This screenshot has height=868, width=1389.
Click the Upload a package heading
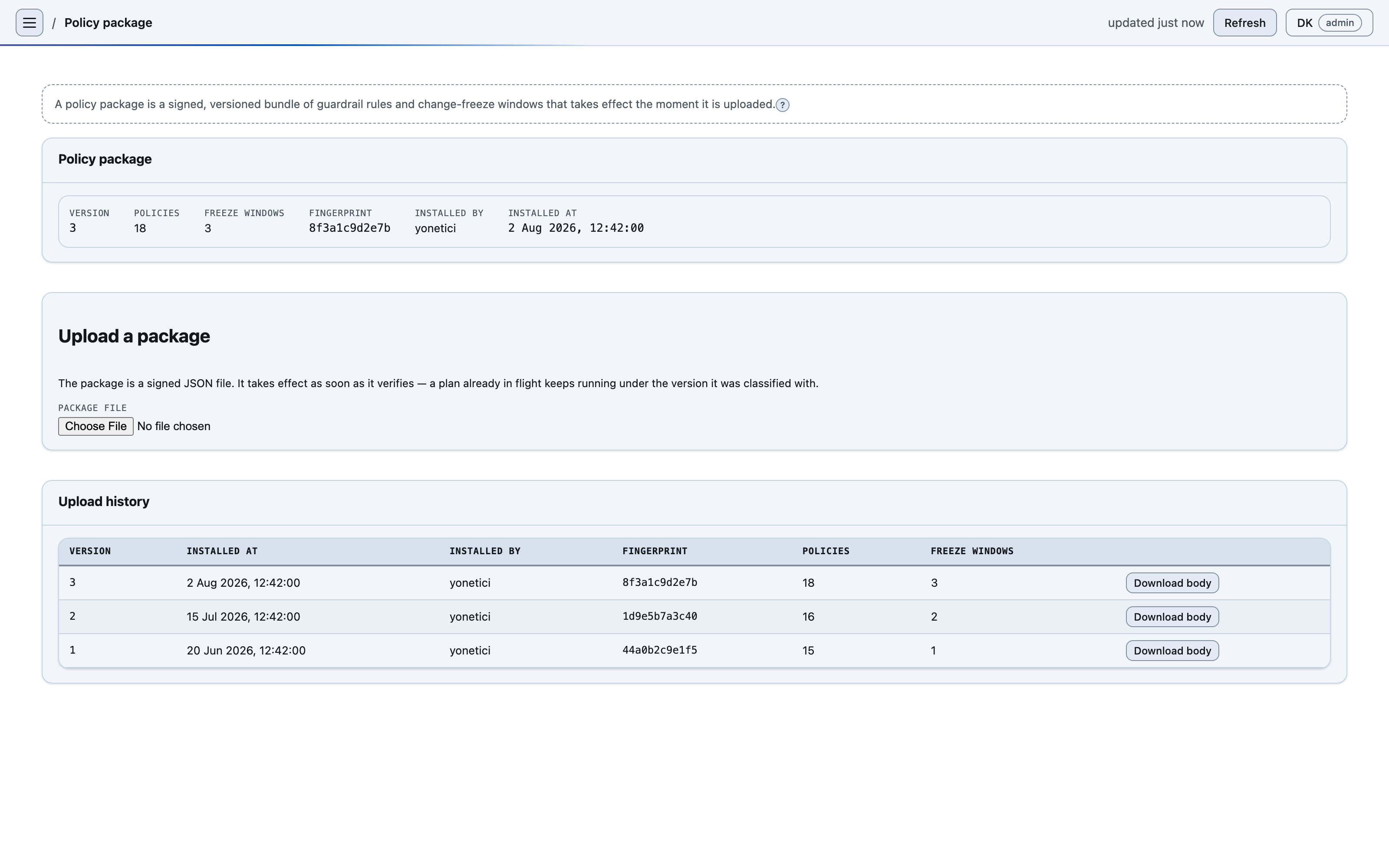pyautogui.click(x=134, y=336)
